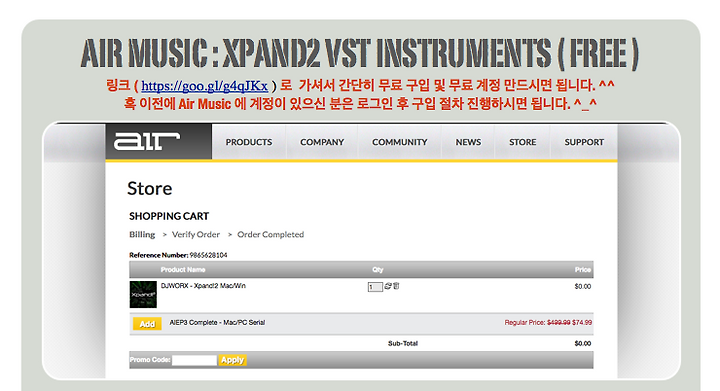The height and width of the screenshot is (391, 720).
Task: Click the Product Name column header
Action: click(183, 270)
